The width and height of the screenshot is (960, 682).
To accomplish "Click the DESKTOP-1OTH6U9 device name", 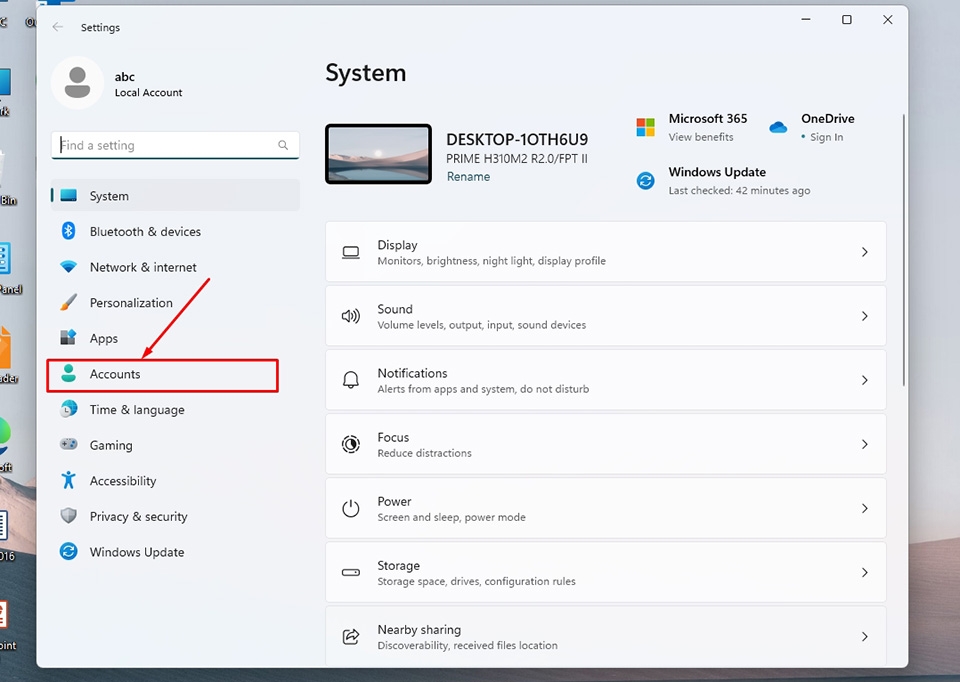I will click(x=517, y=140).
